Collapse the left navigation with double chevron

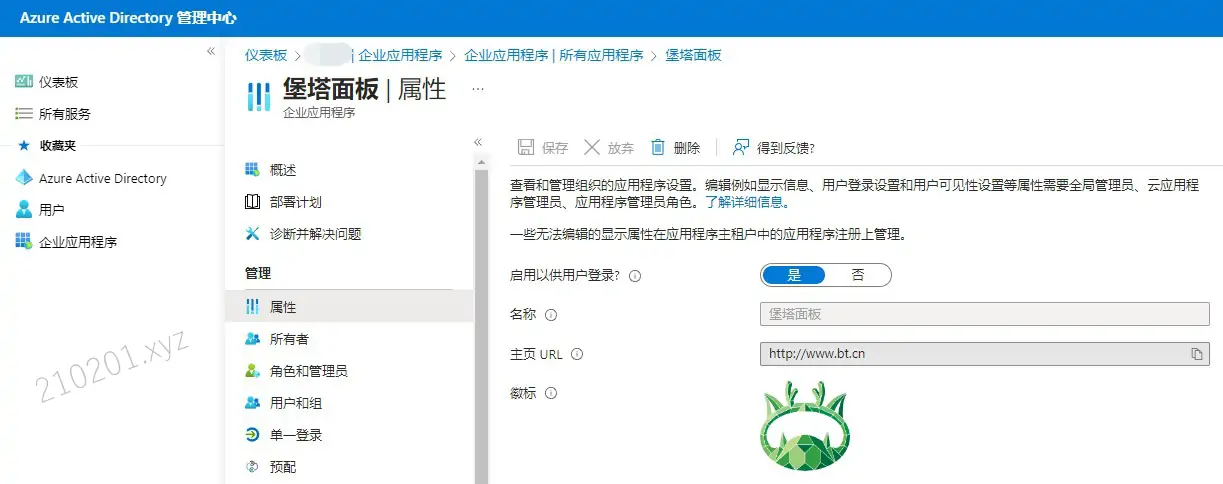(211, 51)
